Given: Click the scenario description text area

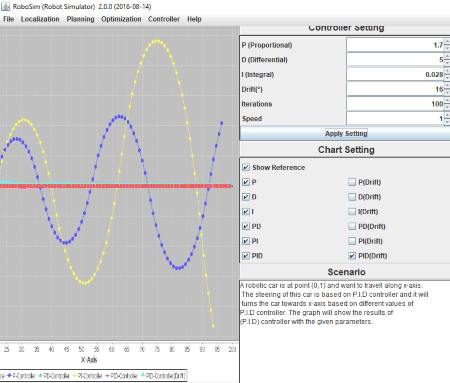Looking at the screenshot, I should pos(345,331).
